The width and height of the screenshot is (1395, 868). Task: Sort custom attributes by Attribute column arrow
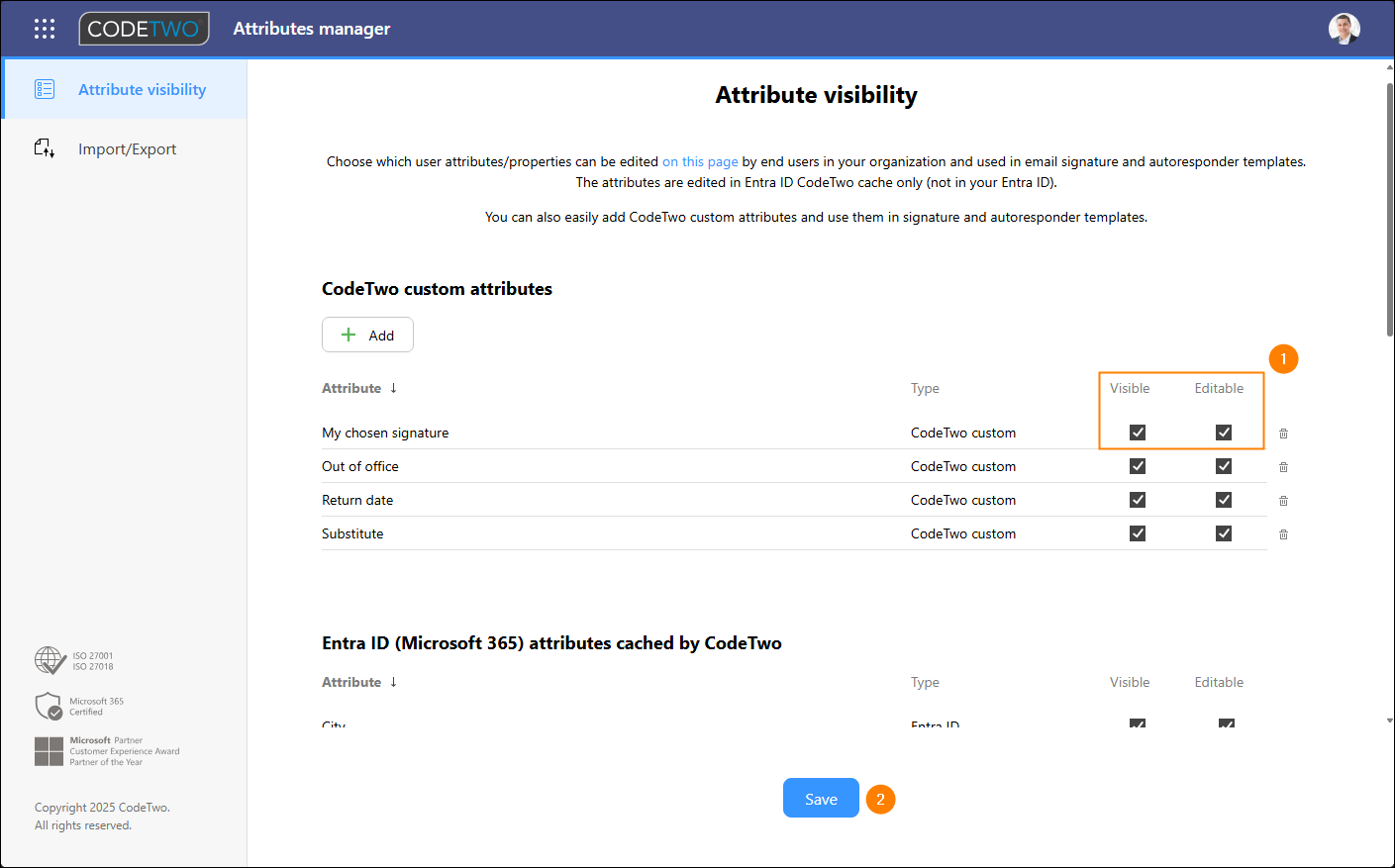pyautogui.click(x=393, y=388)
